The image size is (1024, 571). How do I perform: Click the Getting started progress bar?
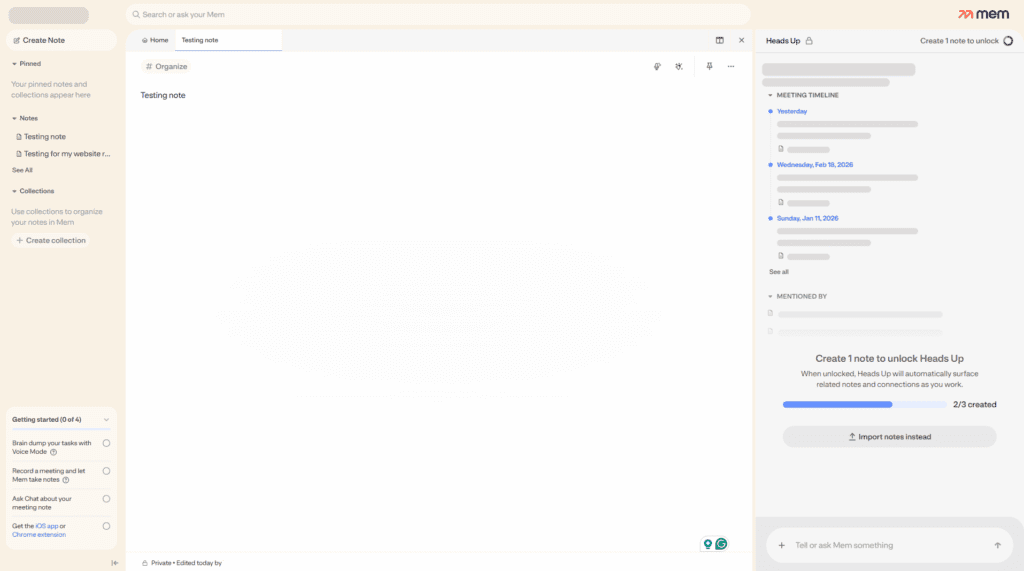pyautogui.click(x=61, y=429)
